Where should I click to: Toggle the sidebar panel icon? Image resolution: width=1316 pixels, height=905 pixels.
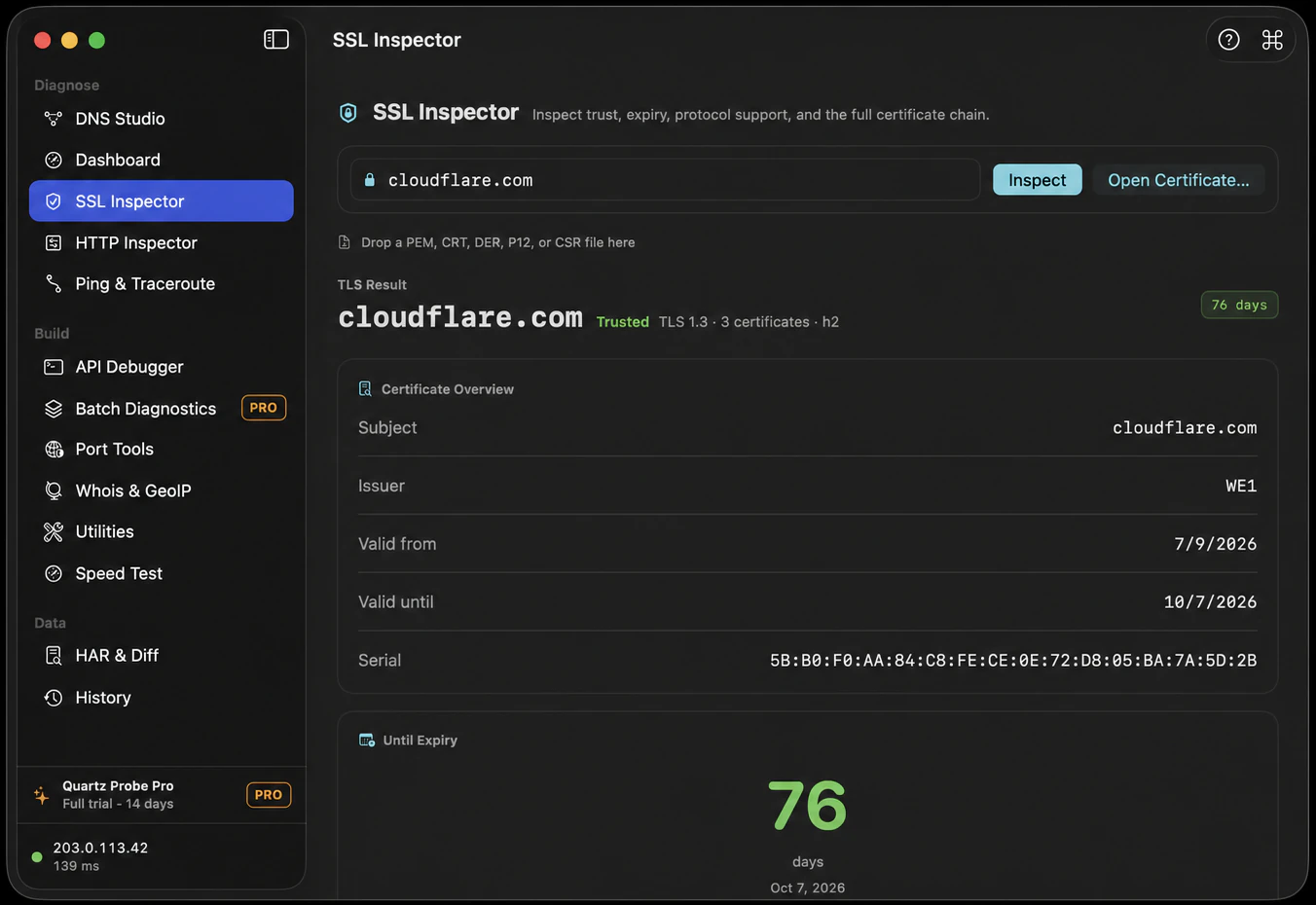point(276,39)
